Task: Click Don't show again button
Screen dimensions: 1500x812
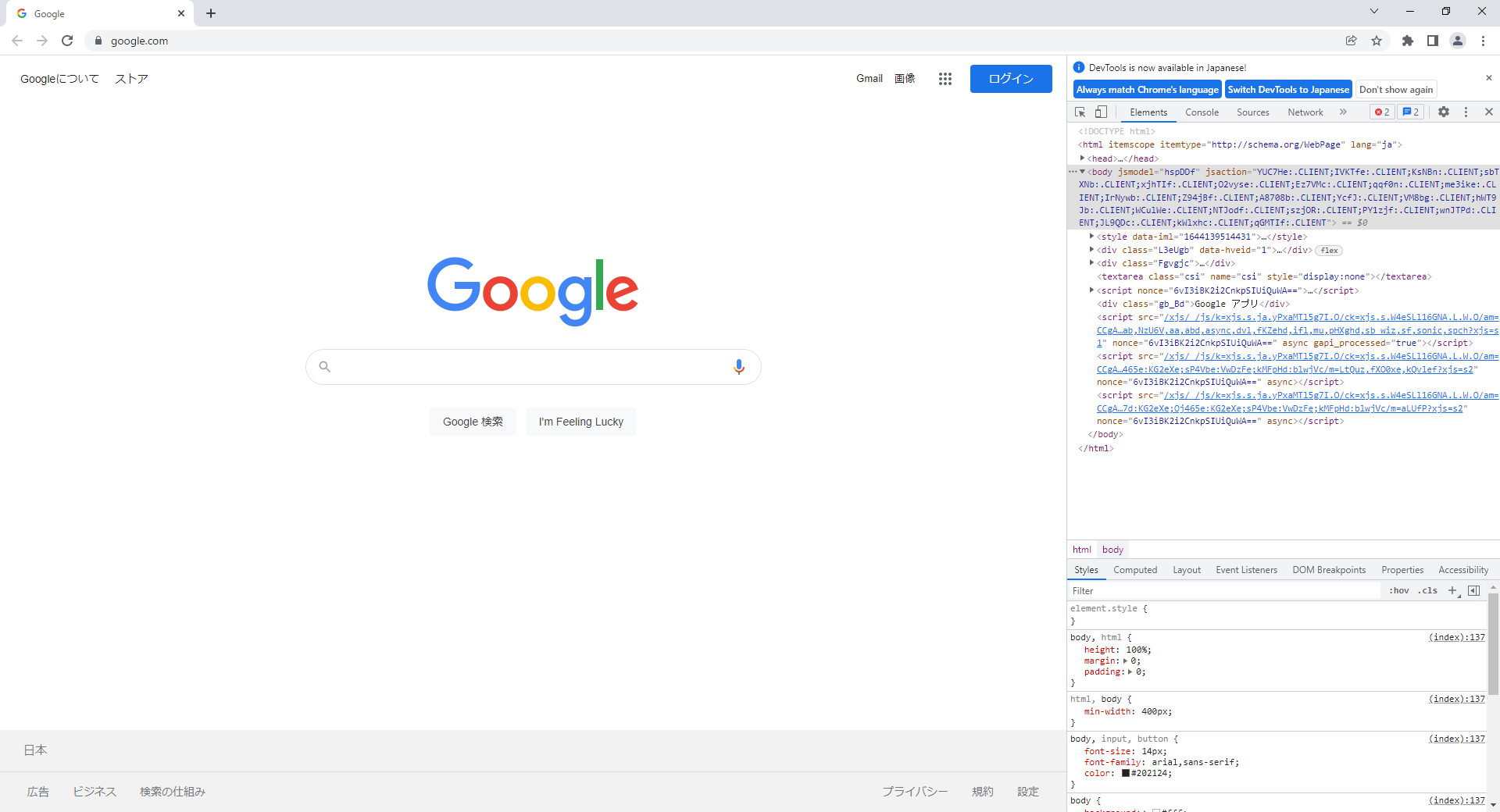Action: [x=1396, y=90]
